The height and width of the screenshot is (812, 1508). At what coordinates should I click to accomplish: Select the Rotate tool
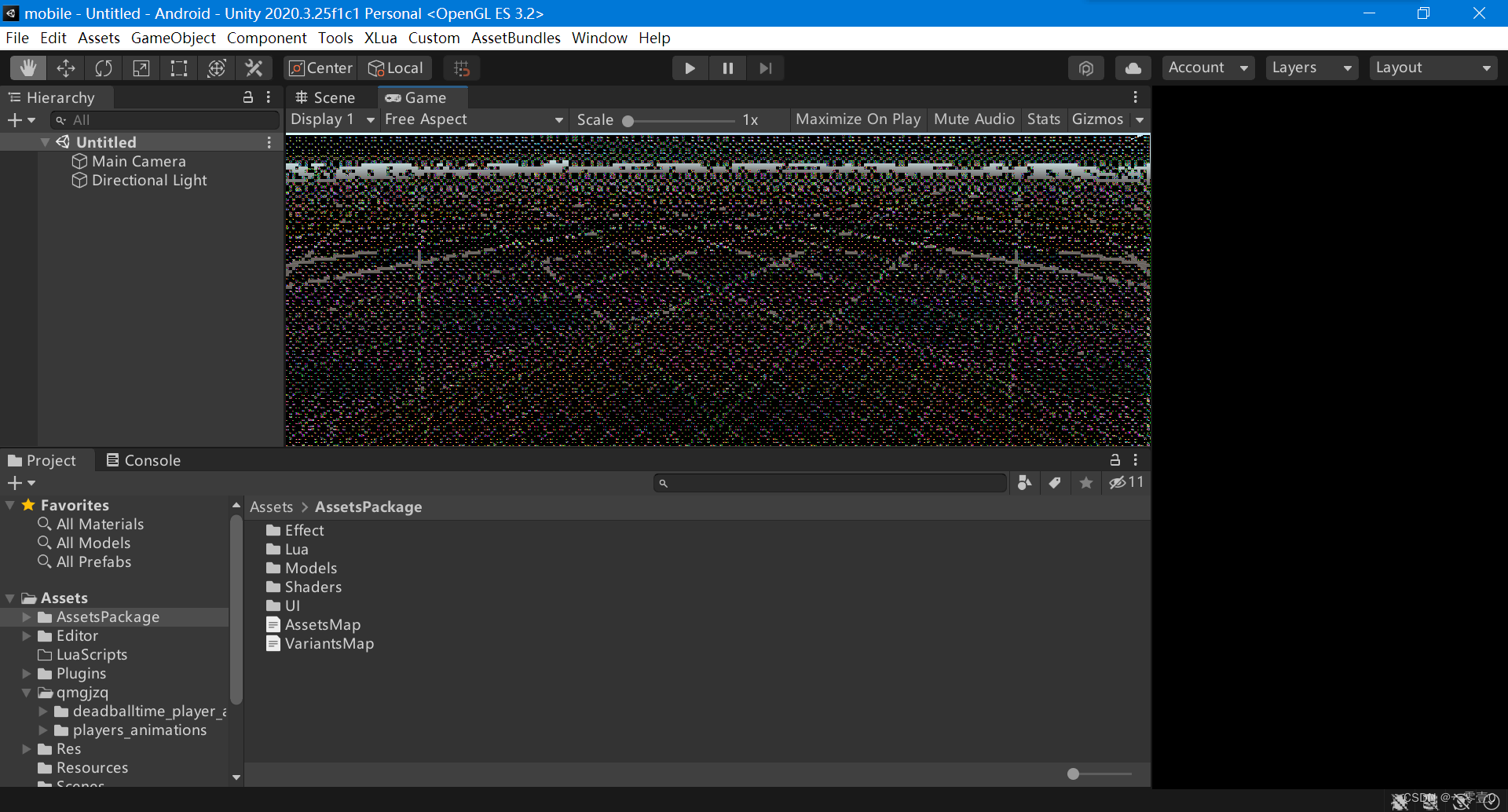point(104,68)
